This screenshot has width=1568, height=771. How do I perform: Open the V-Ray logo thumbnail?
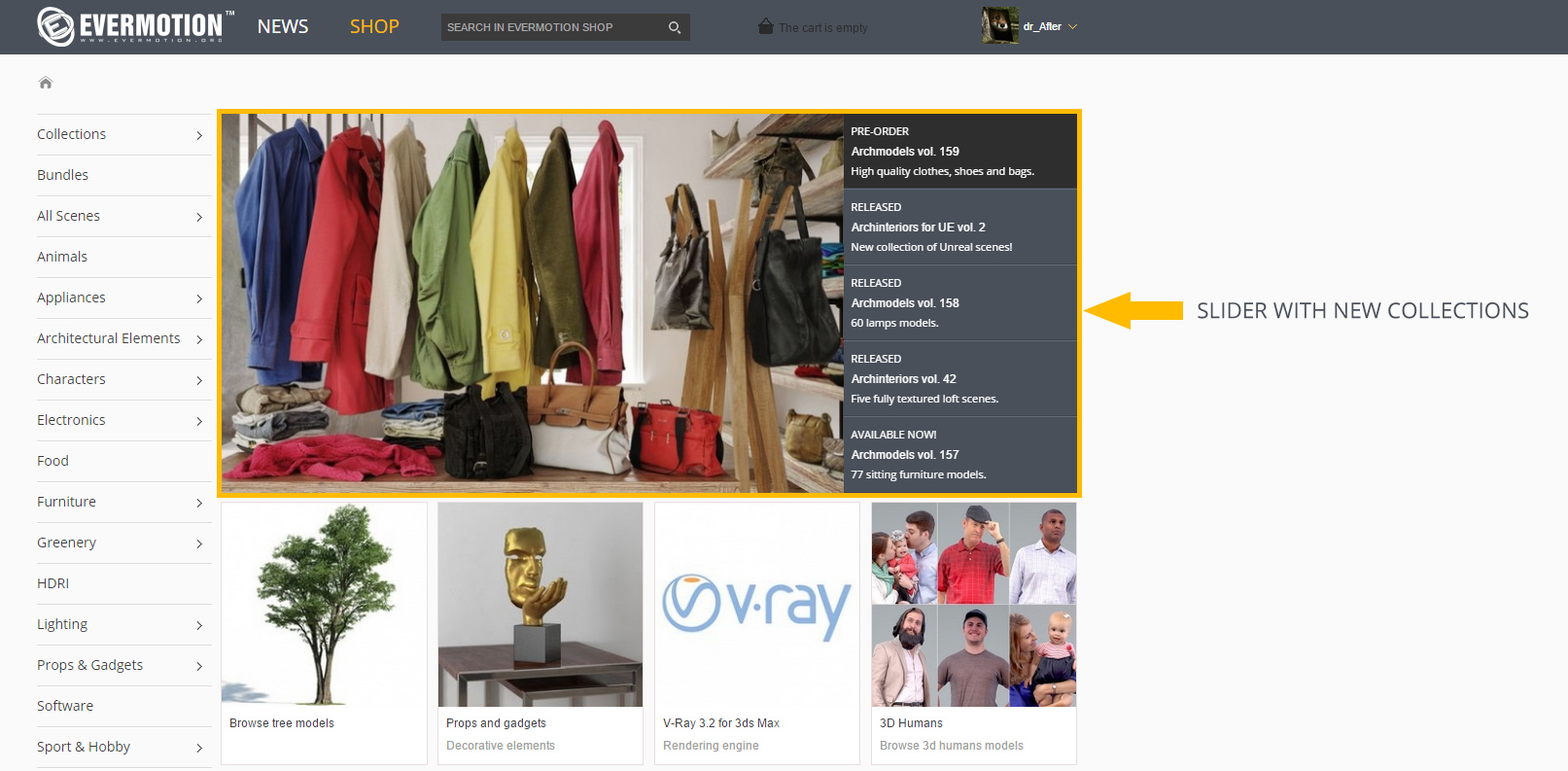click(757, 605)
